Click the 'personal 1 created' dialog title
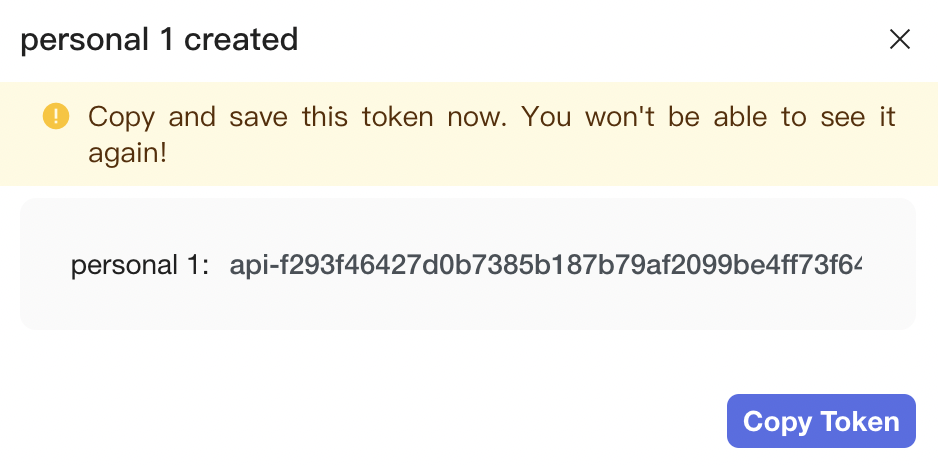 coord(159,39)
